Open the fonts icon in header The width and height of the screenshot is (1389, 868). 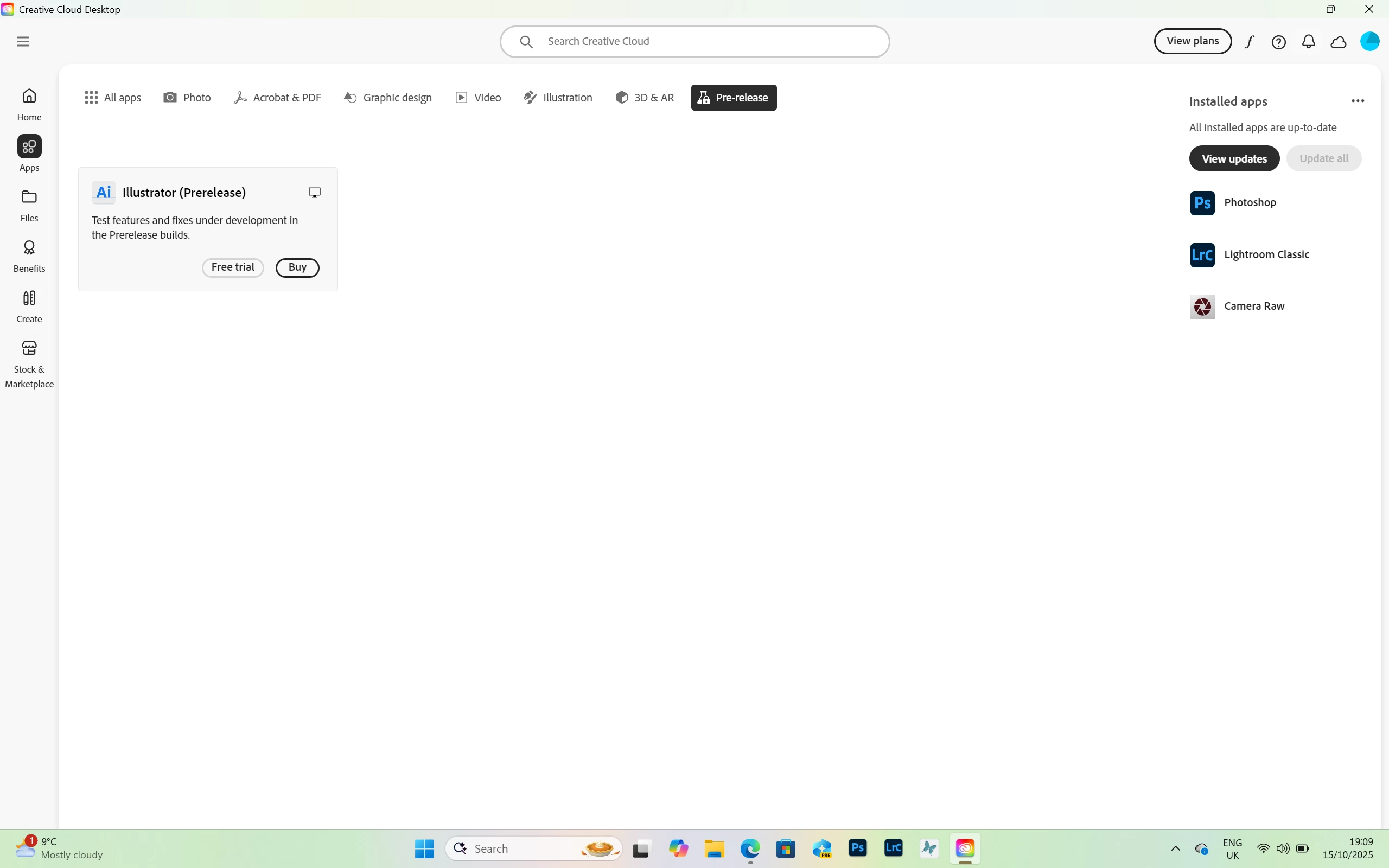click(x=1249, y=42)
